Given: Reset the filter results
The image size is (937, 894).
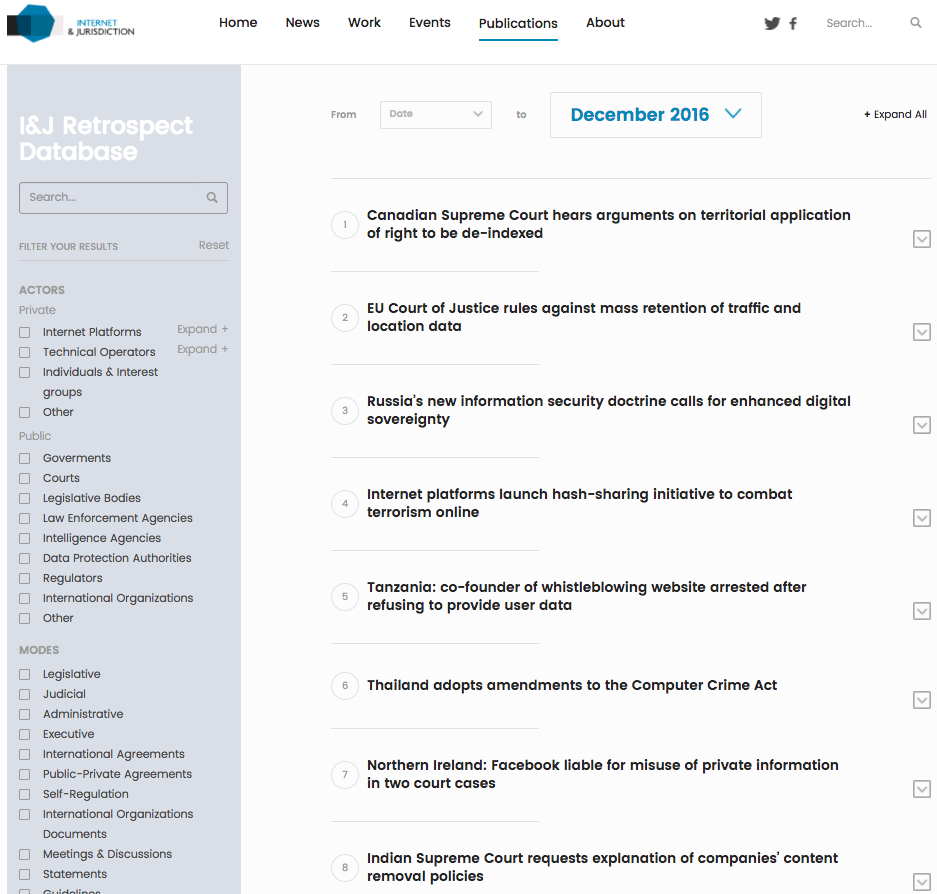Looking at the screenshot, I should pos(214,245).
